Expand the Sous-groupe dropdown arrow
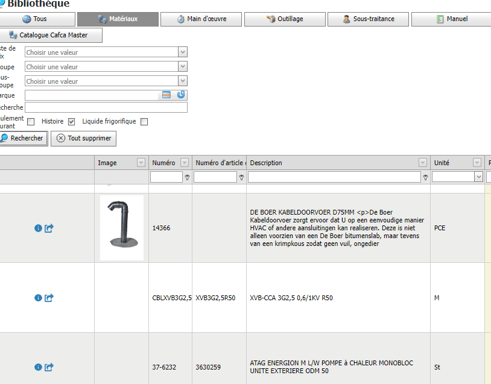Image resolution: width=491 pixels, height=384 pixels. (183, 81)
